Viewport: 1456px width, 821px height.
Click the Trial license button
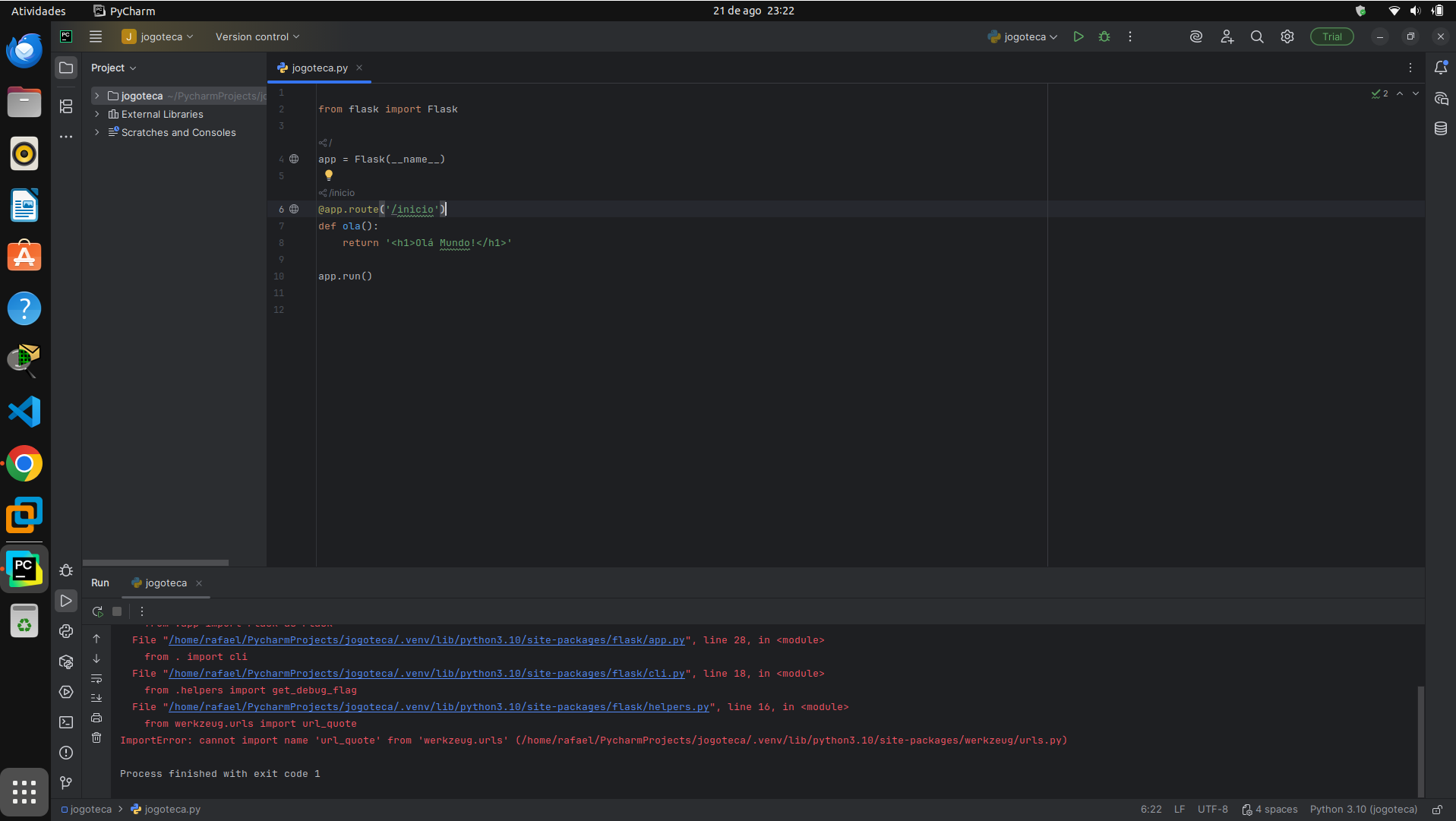(x=1332, y=36)
